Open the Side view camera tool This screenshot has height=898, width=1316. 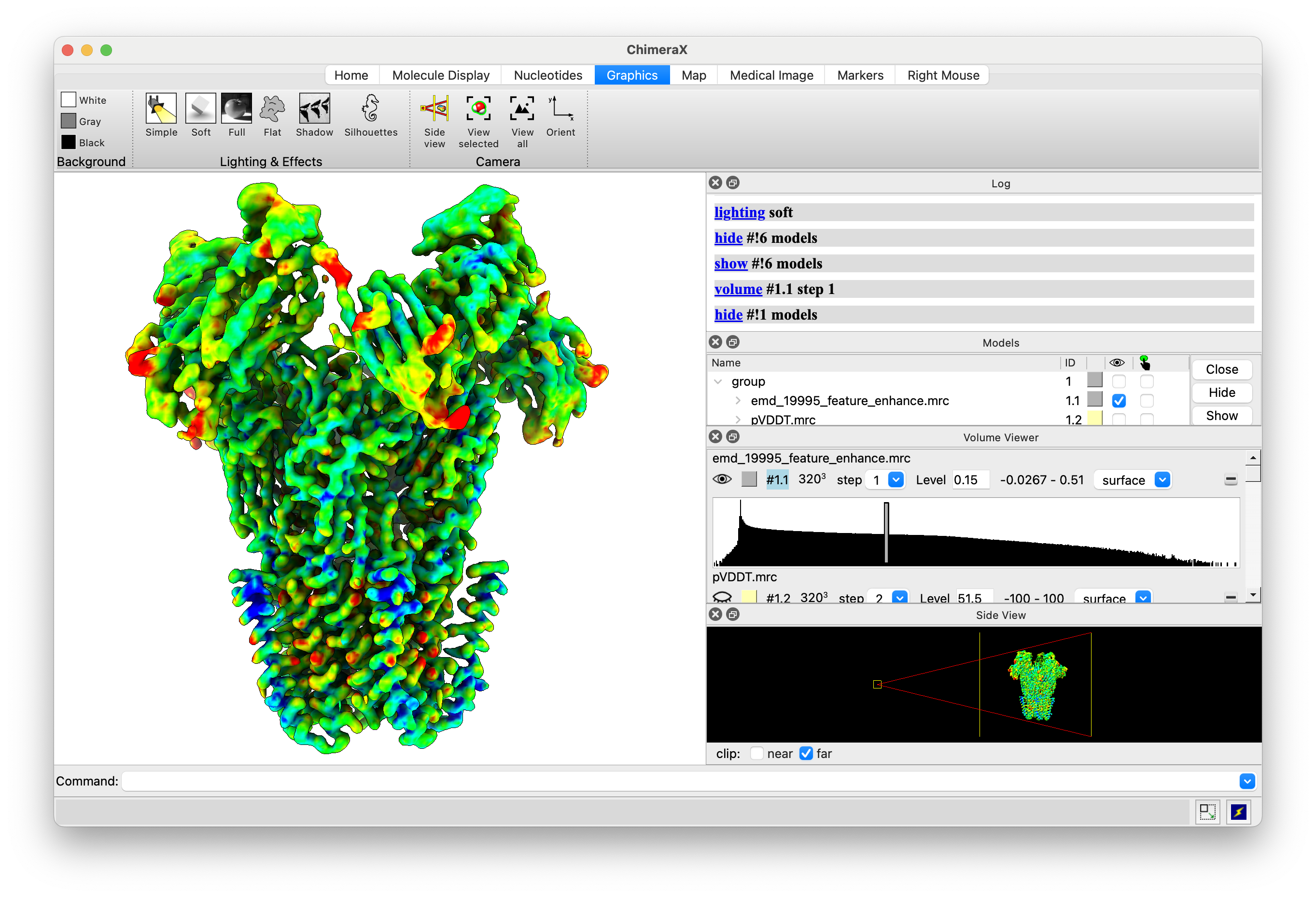[434, 121]
